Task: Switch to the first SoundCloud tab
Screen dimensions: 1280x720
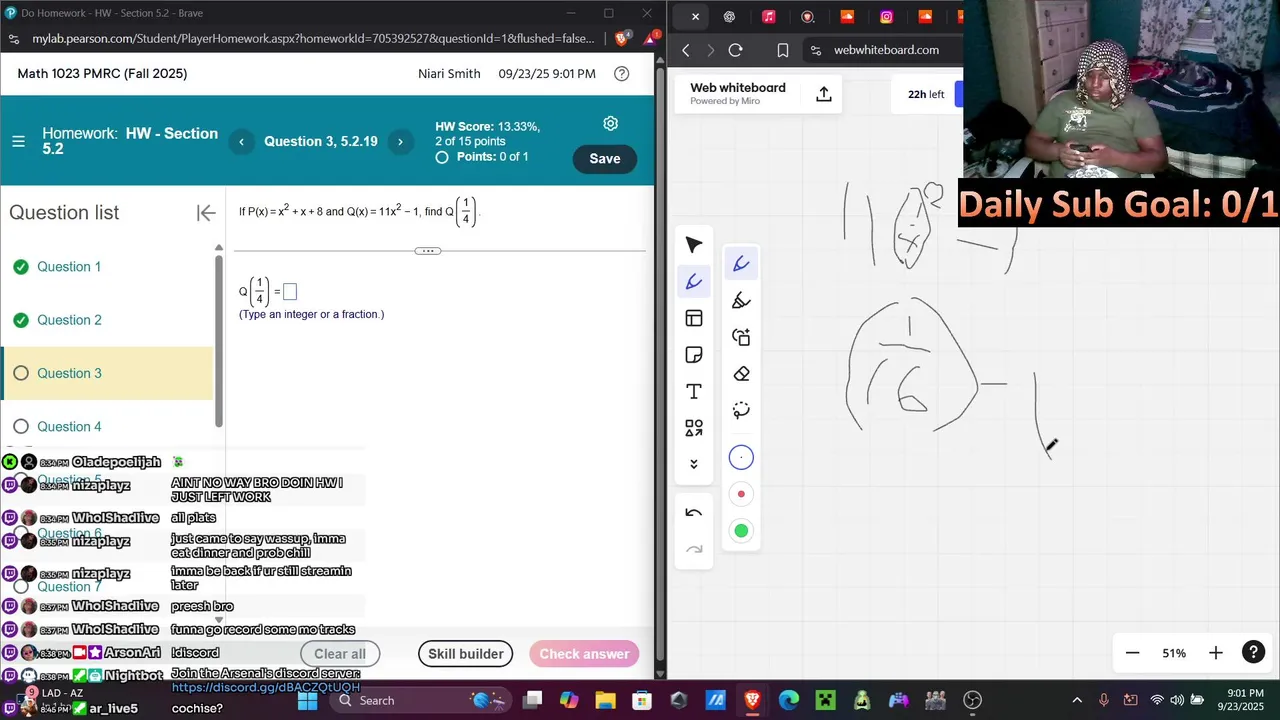Action: [847, 16]
